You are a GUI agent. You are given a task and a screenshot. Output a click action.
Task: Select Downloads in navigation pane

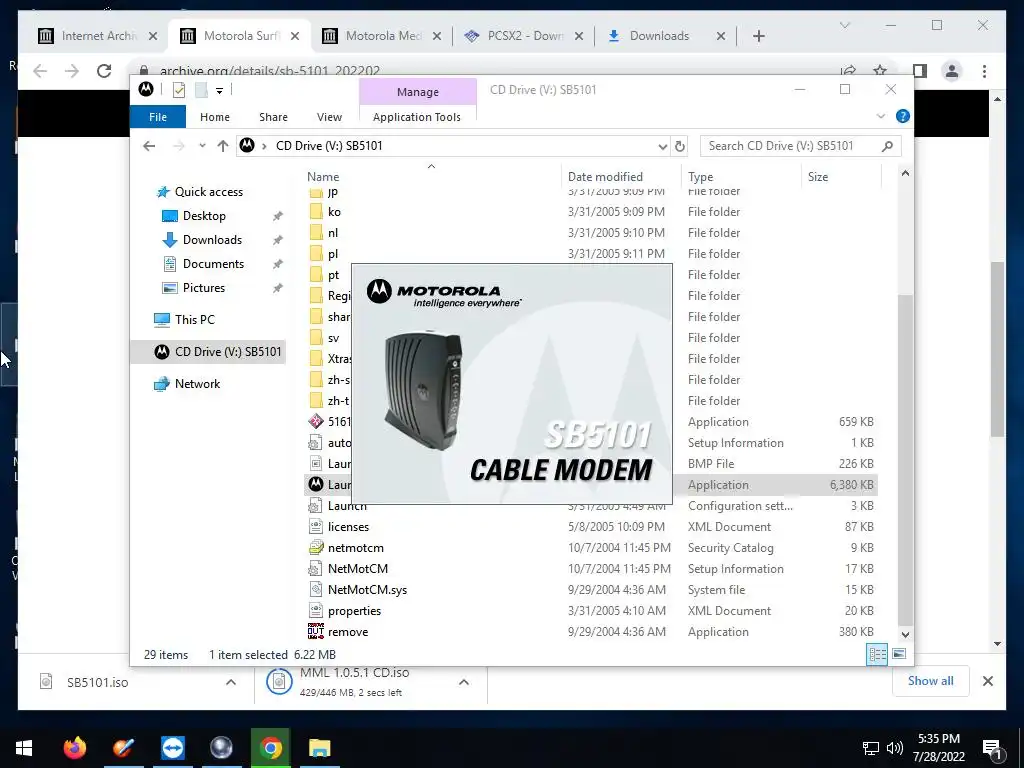(212, 240)
